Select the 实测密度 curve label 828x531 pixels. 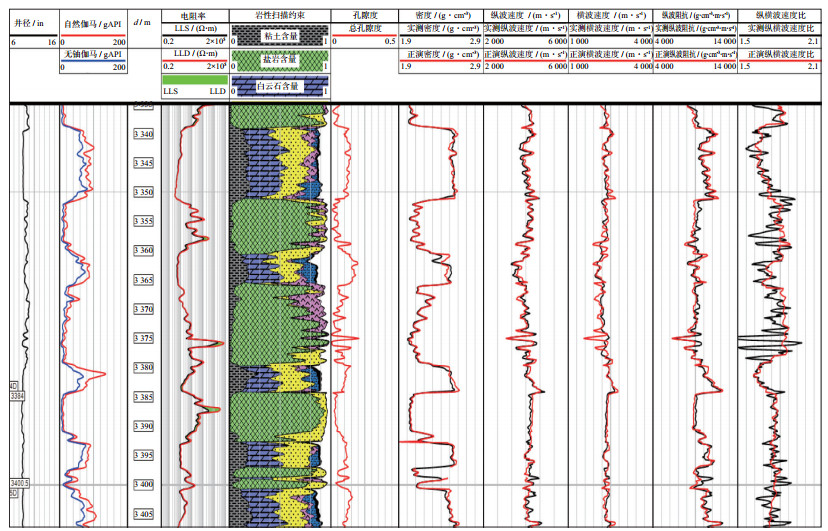[x=440, y=30]
